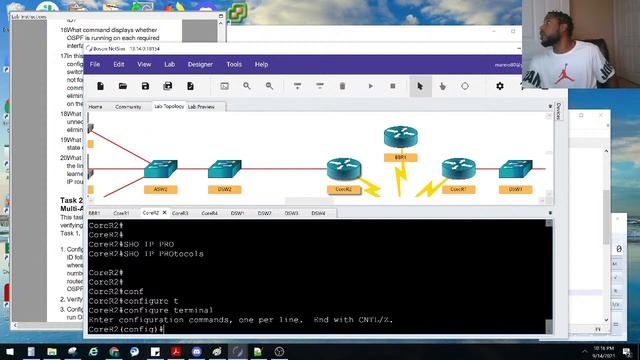Expand the Devices side panel
This screenshot has width=640, height=360.
559,112
